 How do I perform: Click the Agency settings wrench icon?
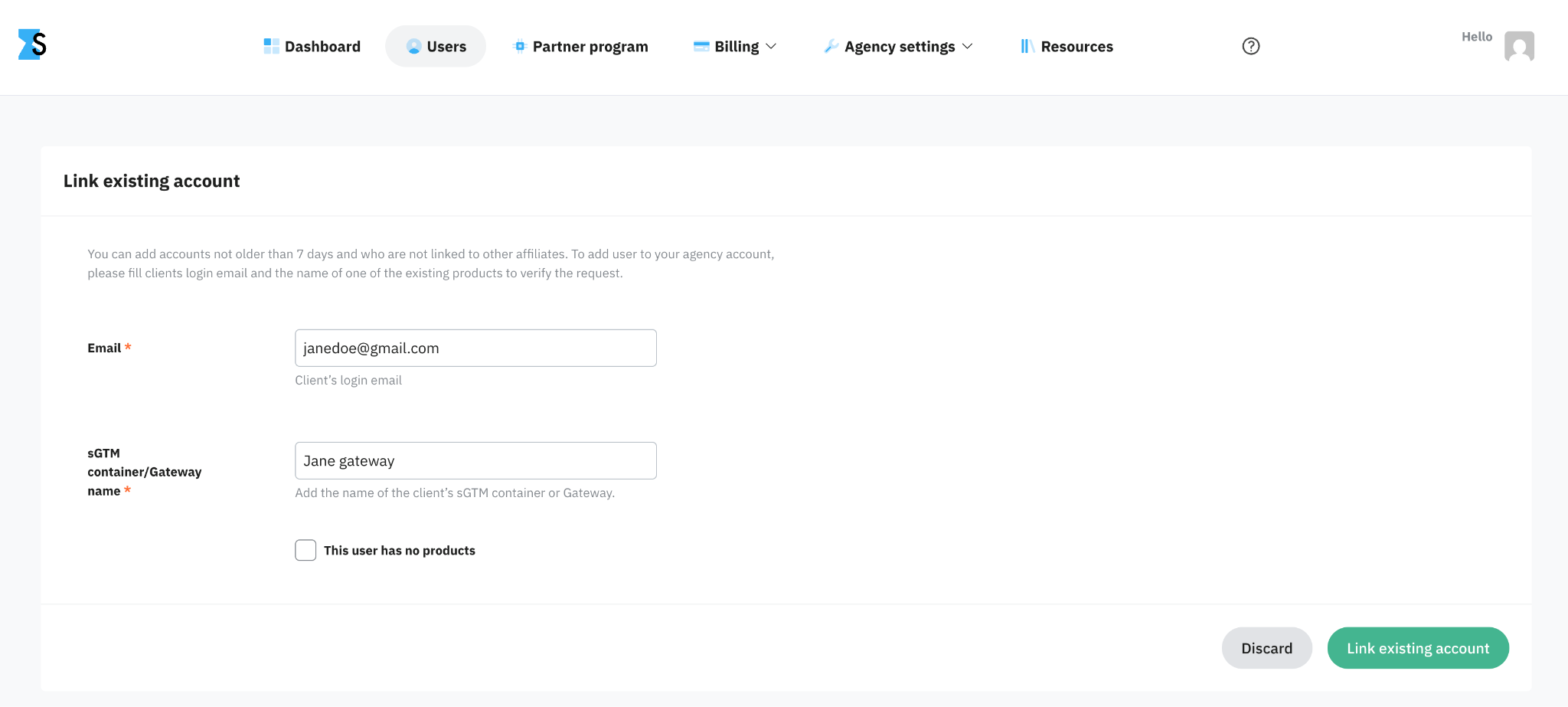(831, 46)
